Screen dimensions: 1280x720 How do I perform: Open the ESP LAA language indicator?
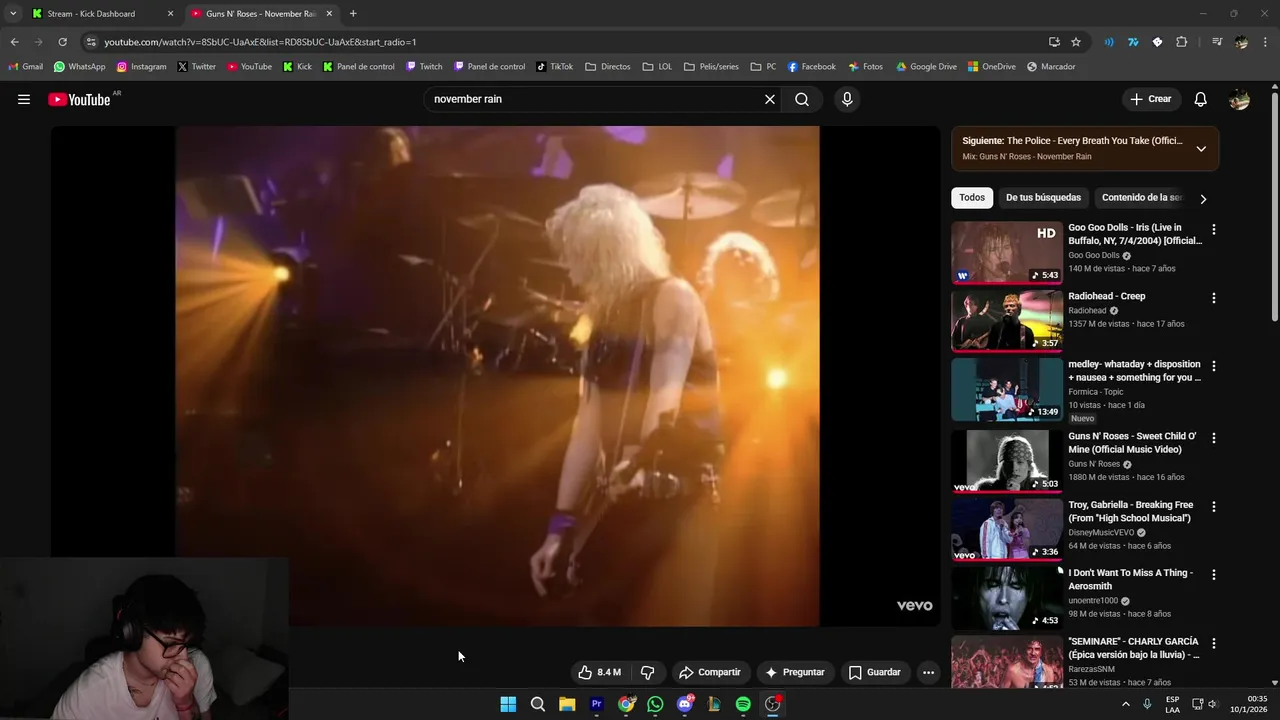point(1172,704)
